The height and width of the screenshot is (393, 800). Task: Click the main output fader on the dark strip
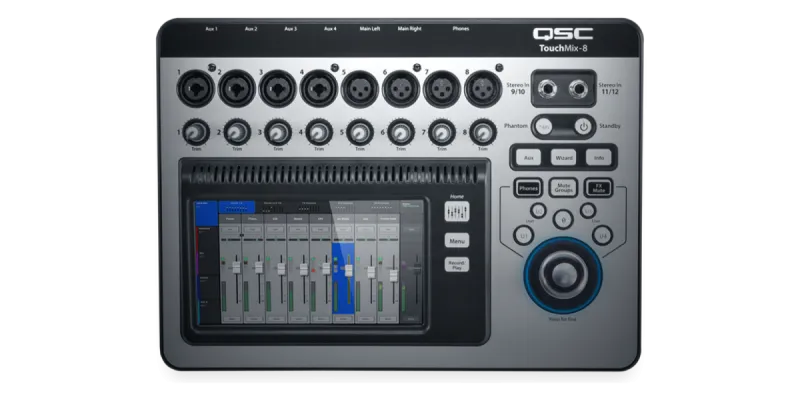point(417,268)
